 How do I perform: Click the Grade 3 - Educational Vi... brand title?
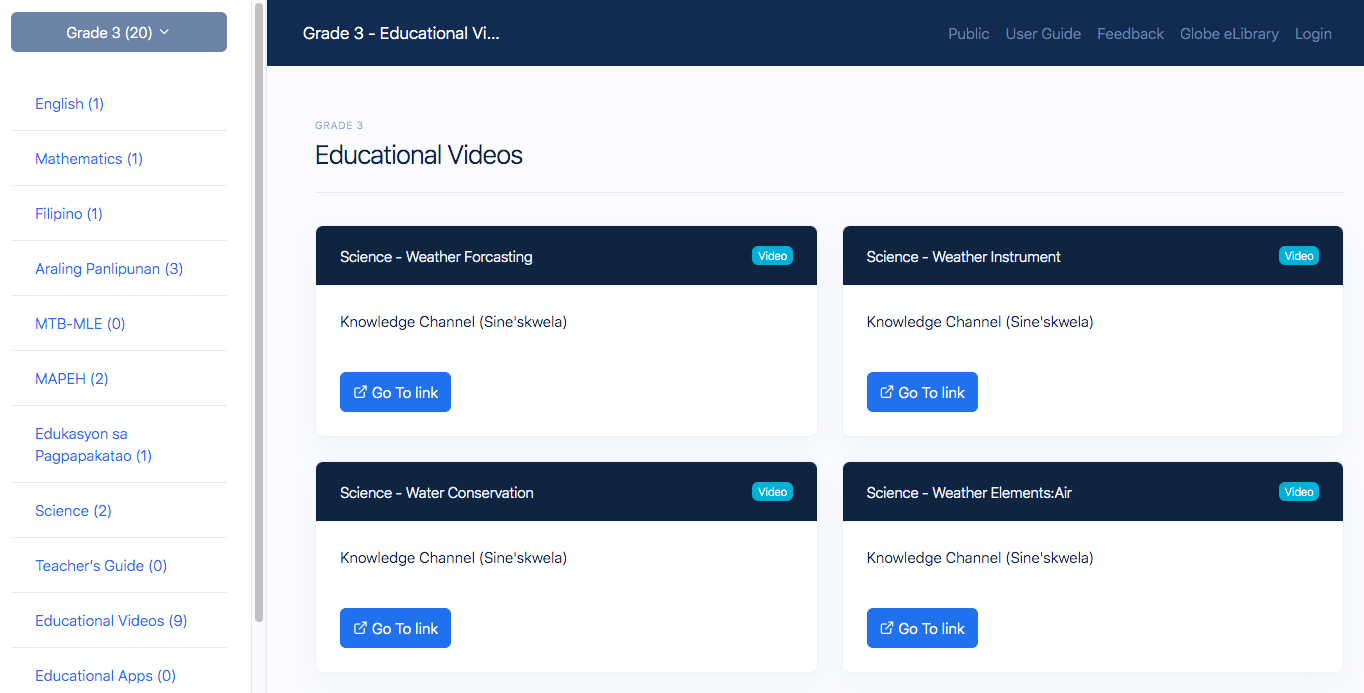(401, 33)
